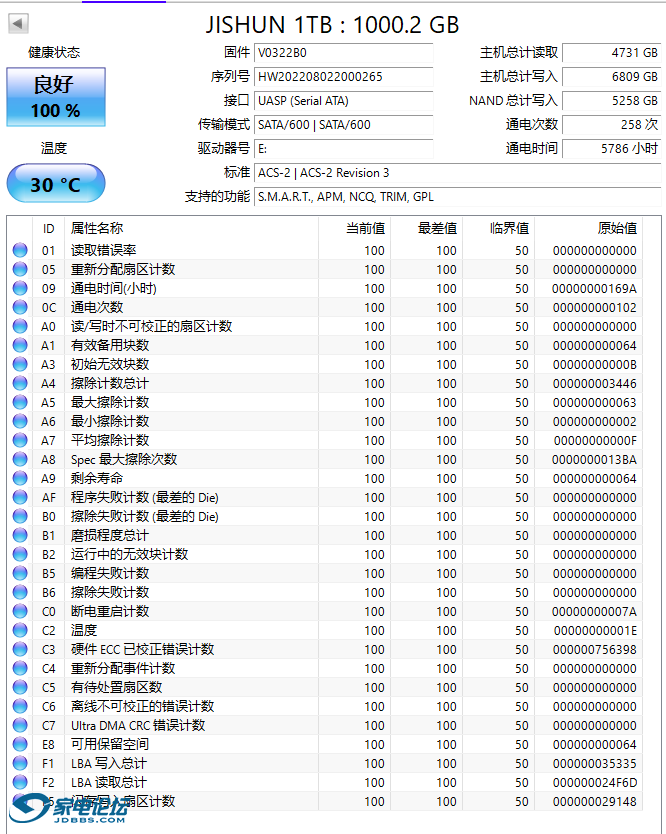
Task: Click the status icon for 平均擦除计数 row
Action: (20, 440)
